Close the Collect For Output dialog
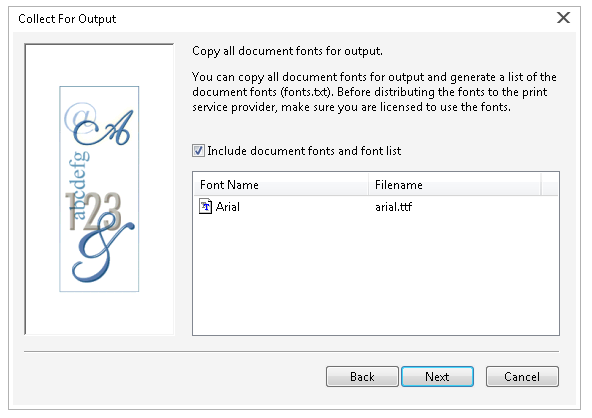592x418 pixels. 563,17
